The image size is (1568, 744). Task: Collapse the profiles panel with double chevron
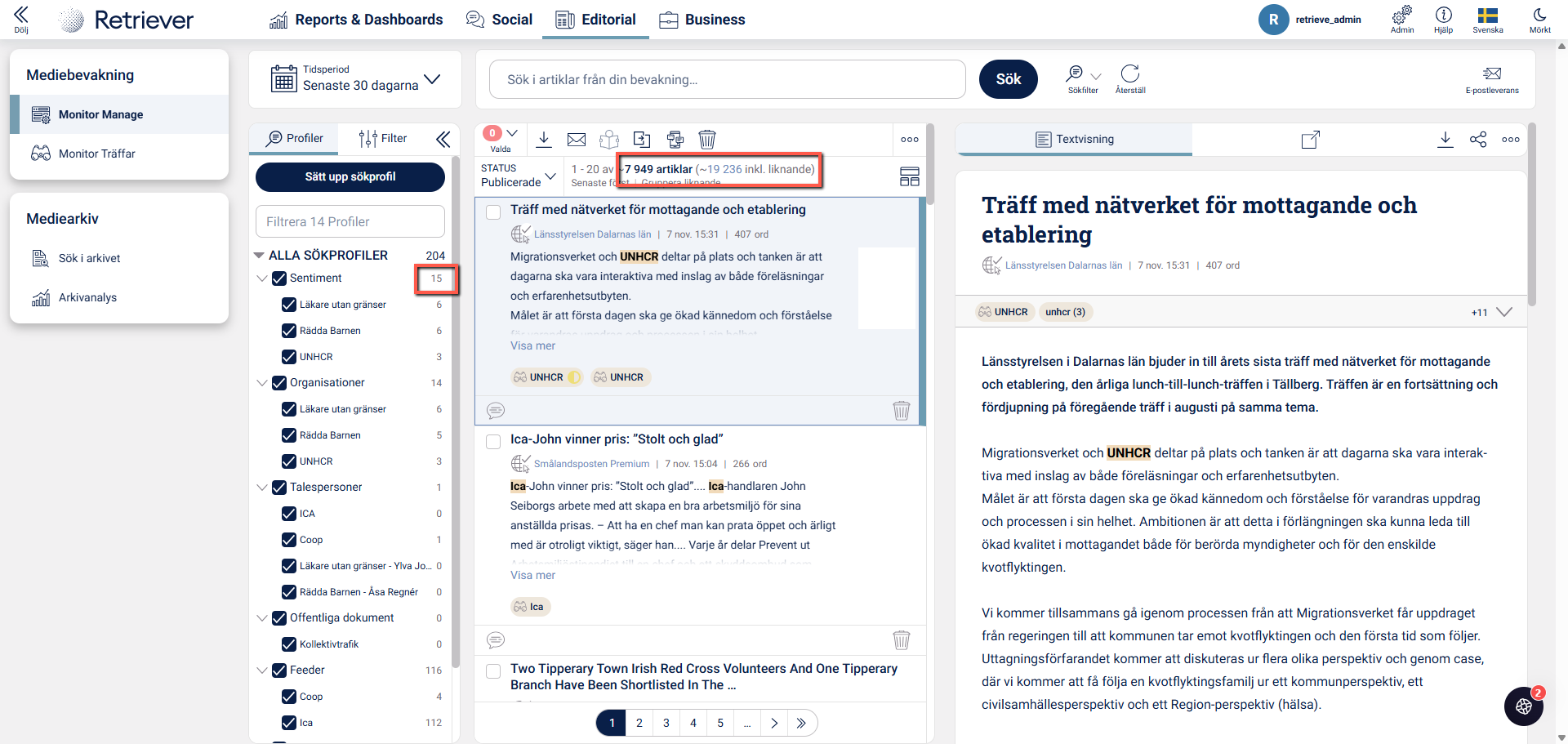coord(443,140)
